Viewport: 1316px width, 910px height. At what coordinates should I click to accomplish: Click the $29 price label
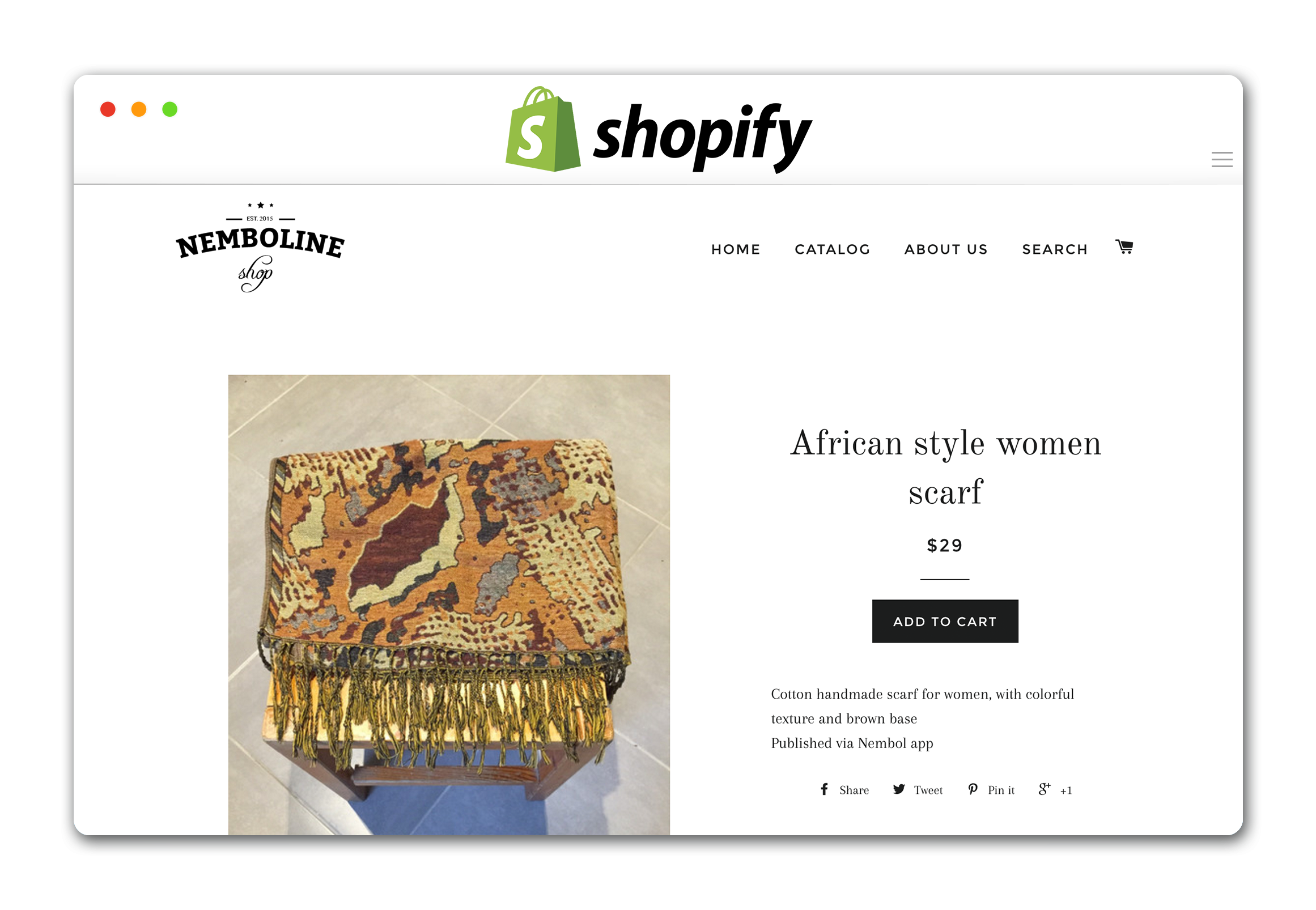tap(945, 546)
